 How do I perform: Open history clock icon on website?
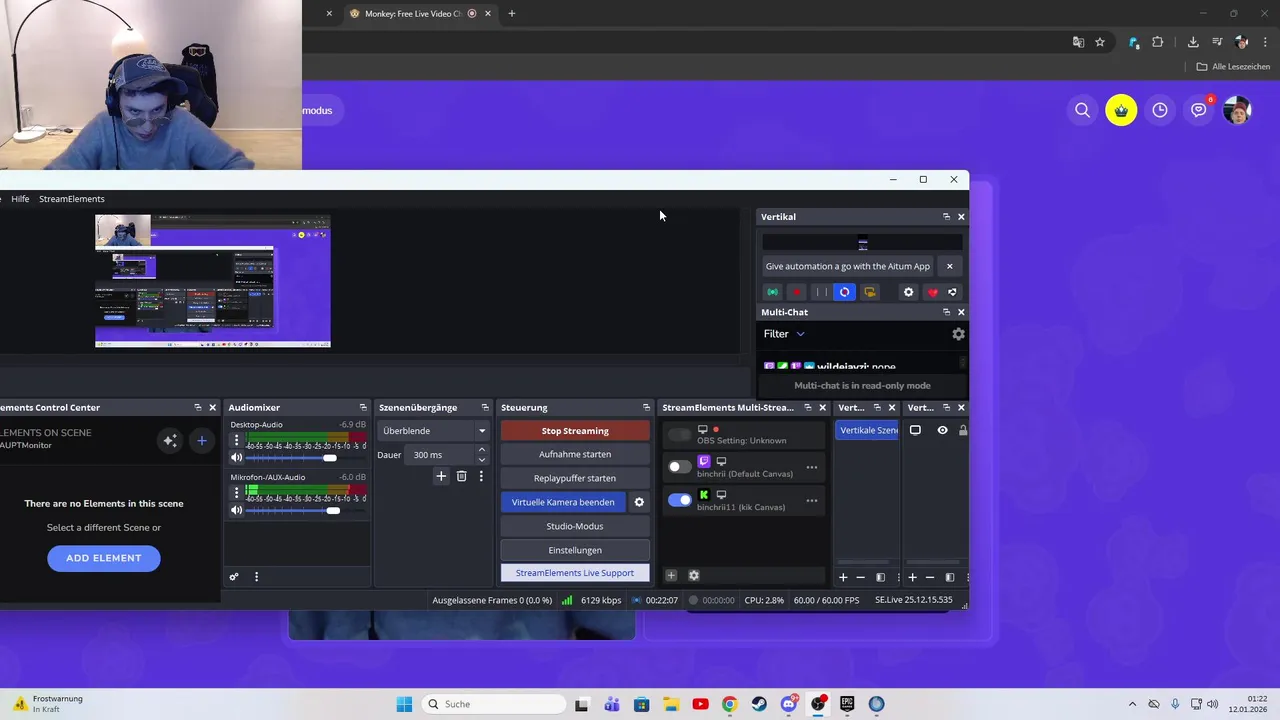(1160, 110)
